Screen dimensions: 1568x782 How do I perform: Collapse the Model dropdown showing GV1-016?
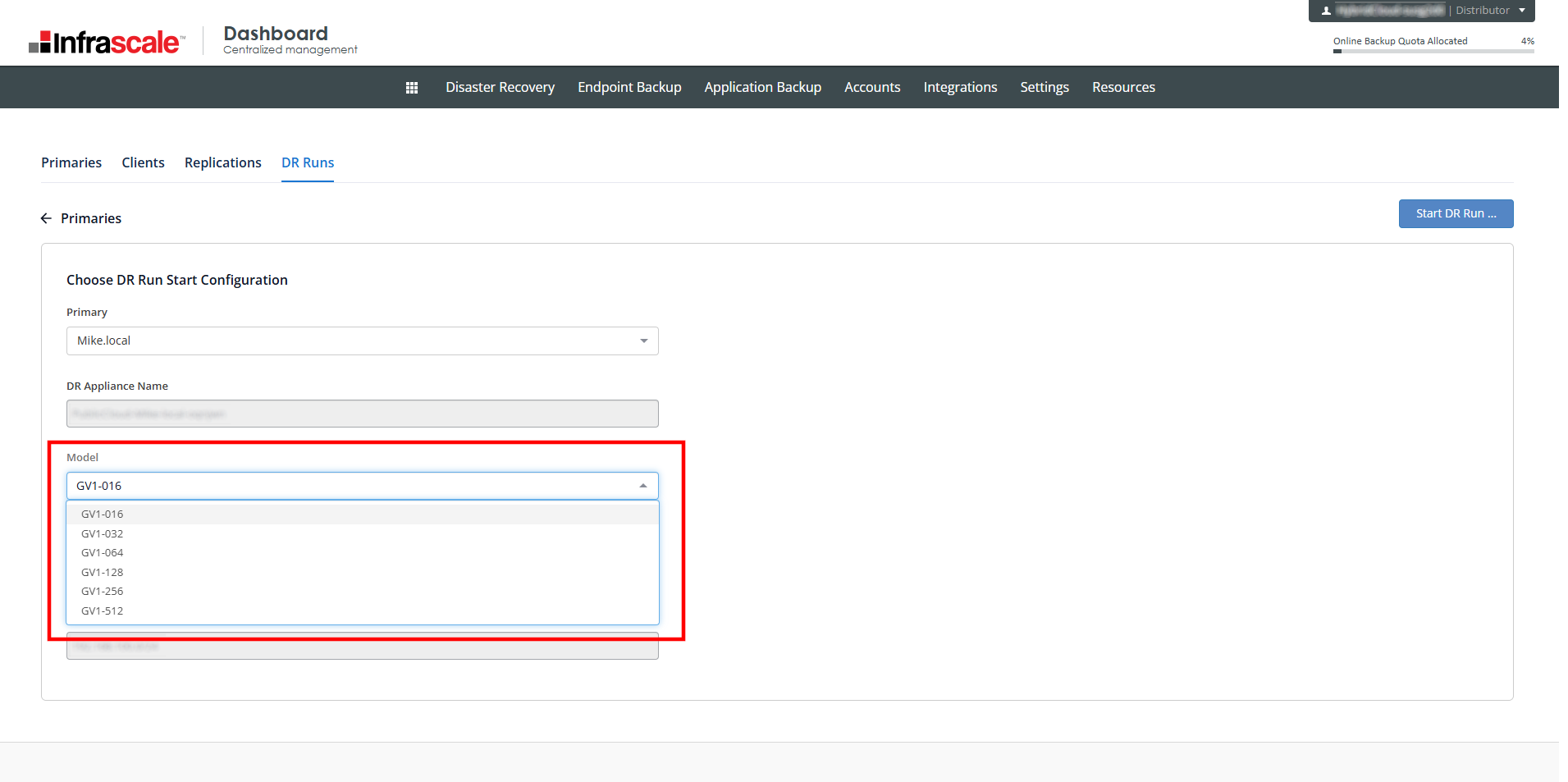pos(643,486)
